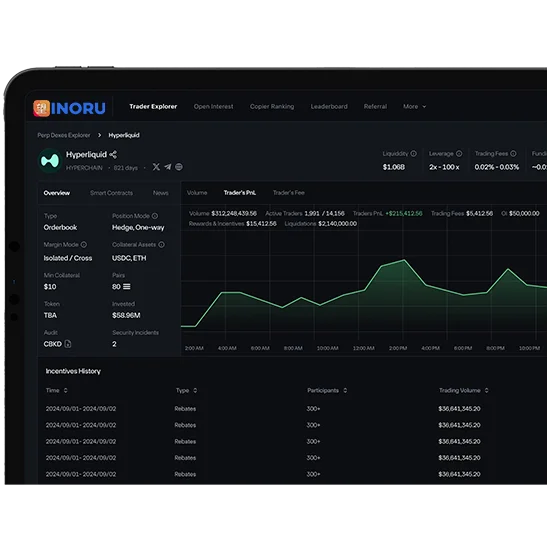Open the Trader Explorer menu
550x550 pixels.
pyautogui.click(x=153, y=106)
